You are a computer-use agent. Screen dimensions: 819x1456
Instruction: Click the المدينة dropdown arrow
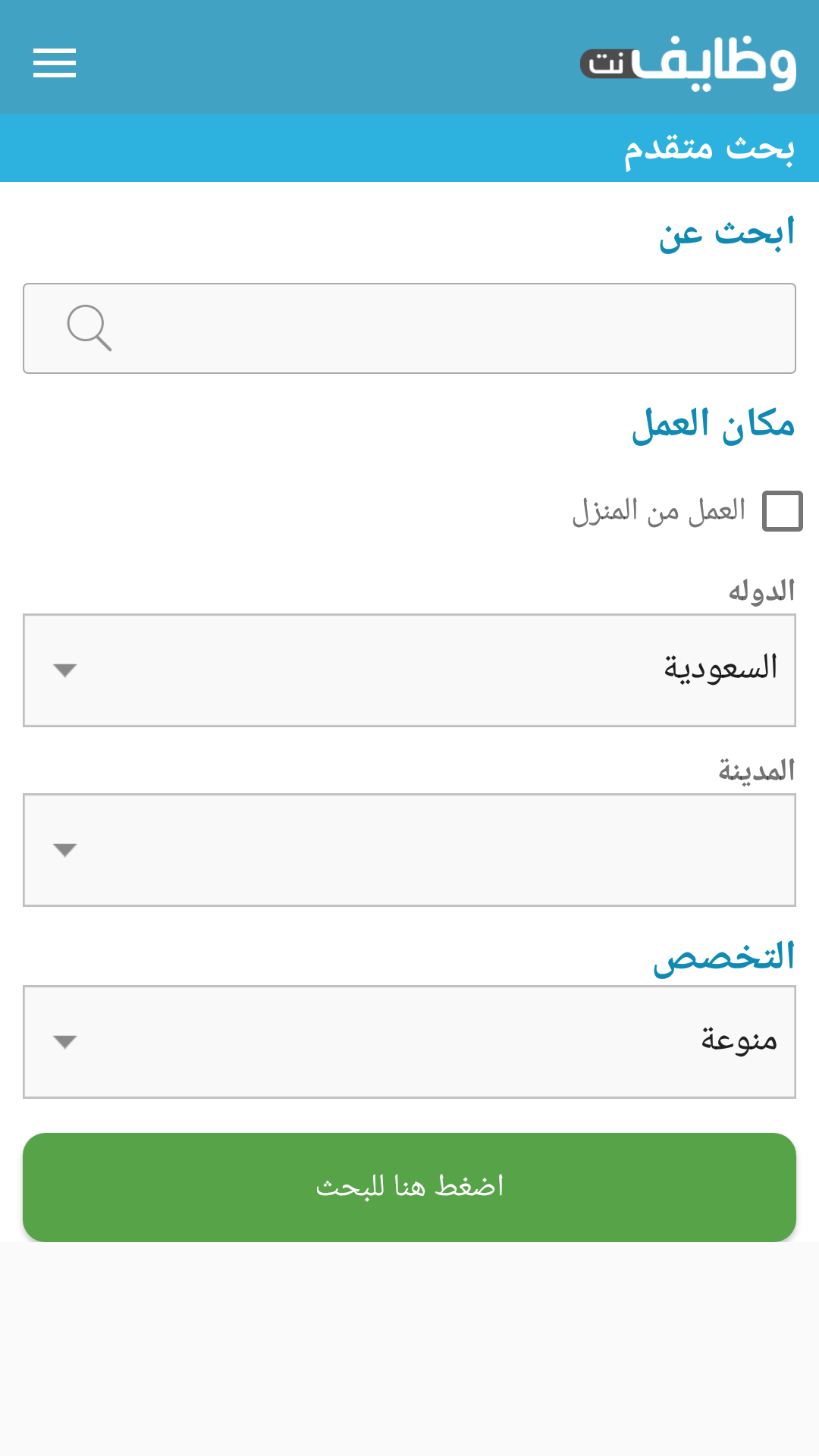point(65,850)
